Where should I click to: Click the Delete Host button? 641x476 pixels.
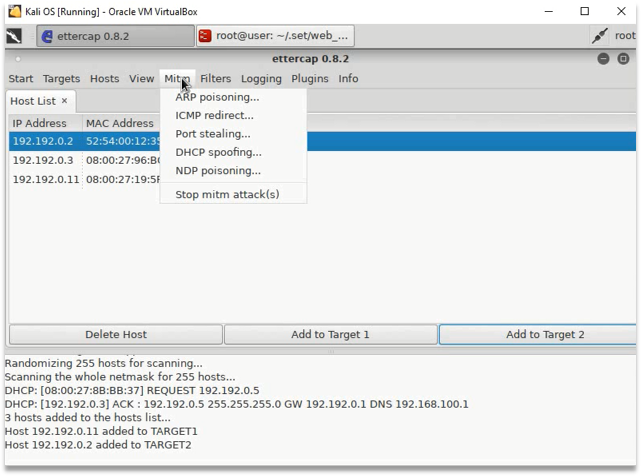116,335
